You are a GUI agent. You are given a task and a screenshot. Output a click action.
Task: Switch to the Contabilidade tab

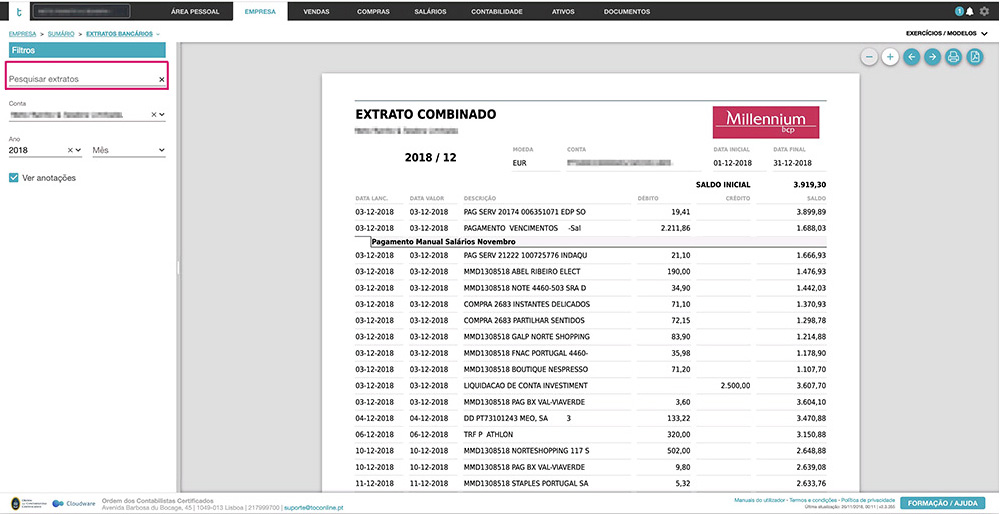497,11
